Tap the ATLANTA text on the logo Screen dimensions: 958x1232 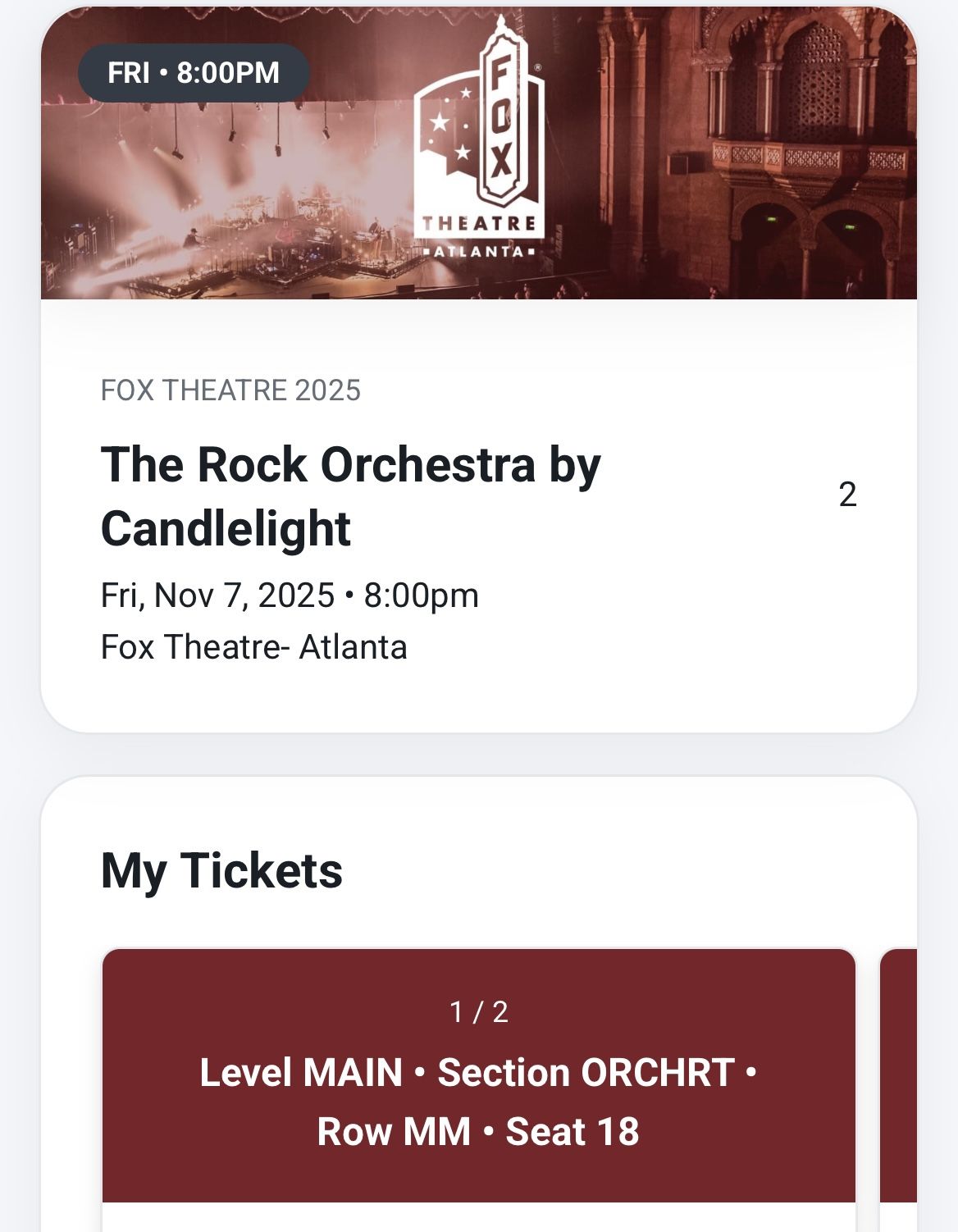coord(479,251)
